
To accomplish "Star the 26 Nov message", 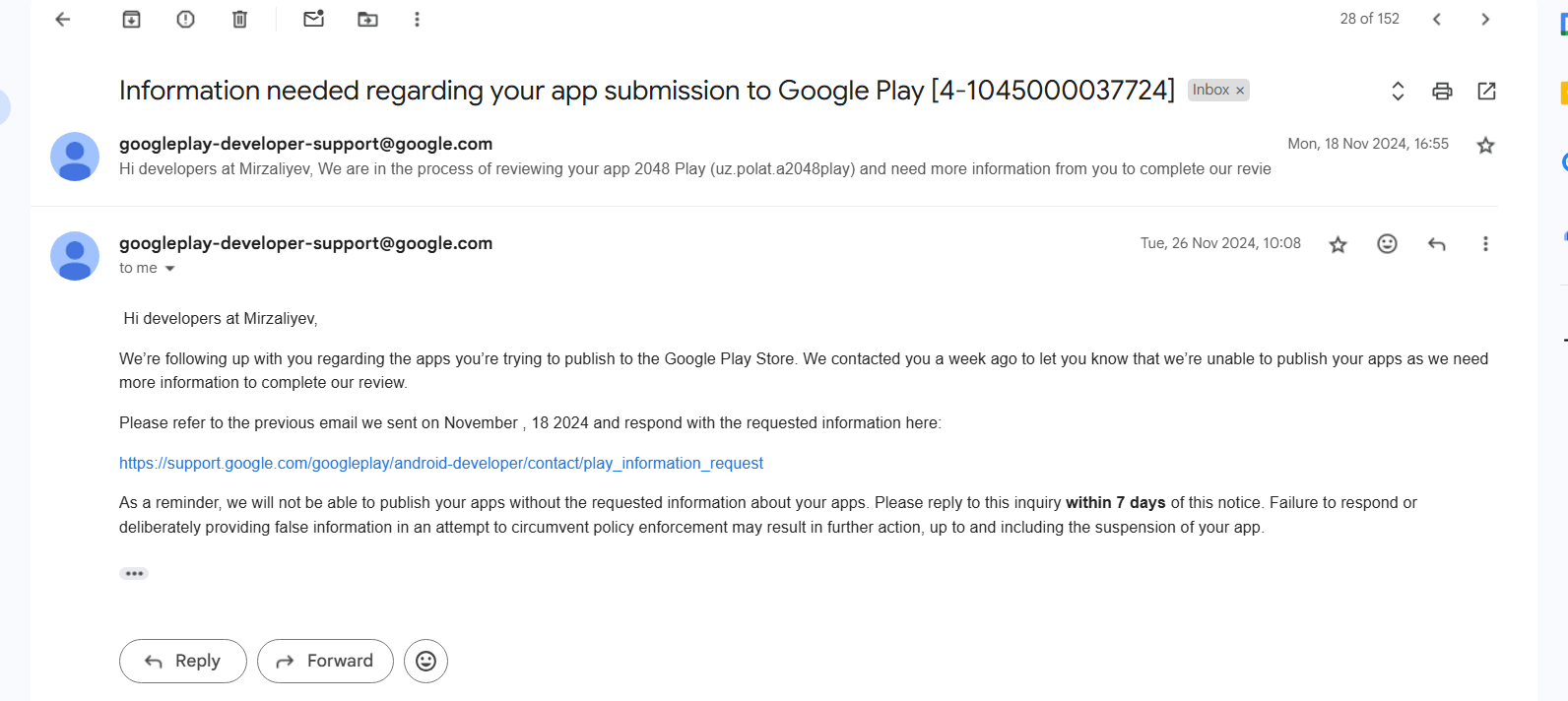I will click(1338, 244).
